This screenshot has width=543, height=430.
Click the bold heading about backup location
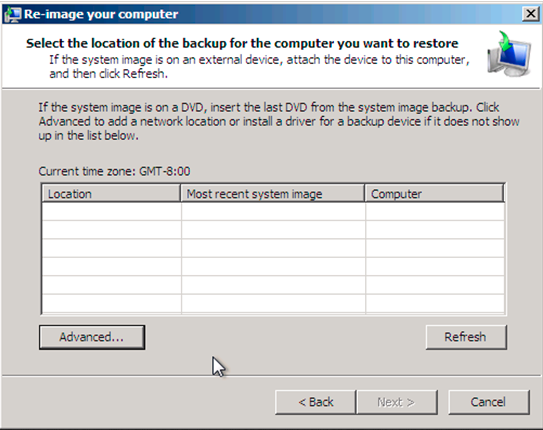coord(242,44)
